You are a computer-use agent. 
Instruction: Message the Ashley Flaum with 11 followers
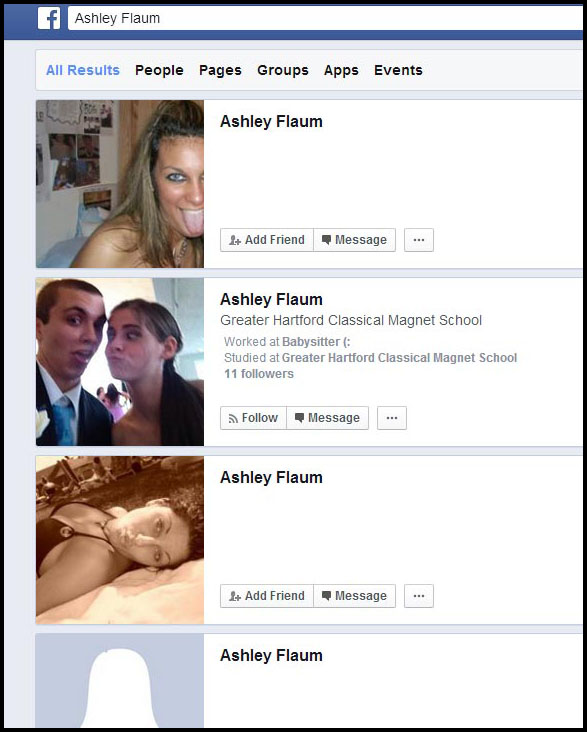327,418
